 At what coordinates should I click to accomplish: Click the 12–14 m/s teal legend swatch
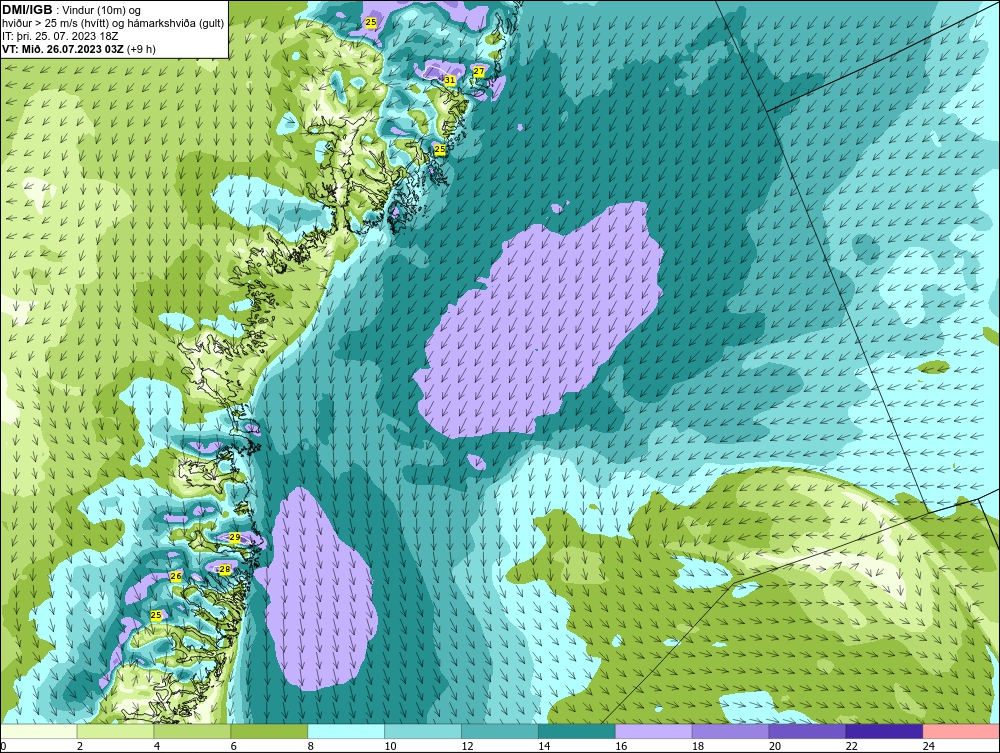pos(499,731)
